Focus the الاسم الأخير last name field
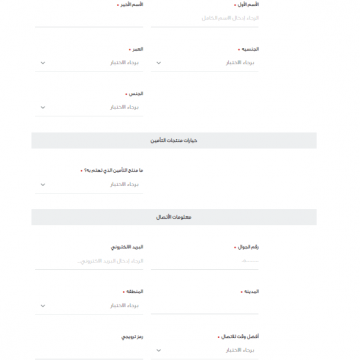The width and height of the screenshot is (360, 360). (x=89, y=18)
